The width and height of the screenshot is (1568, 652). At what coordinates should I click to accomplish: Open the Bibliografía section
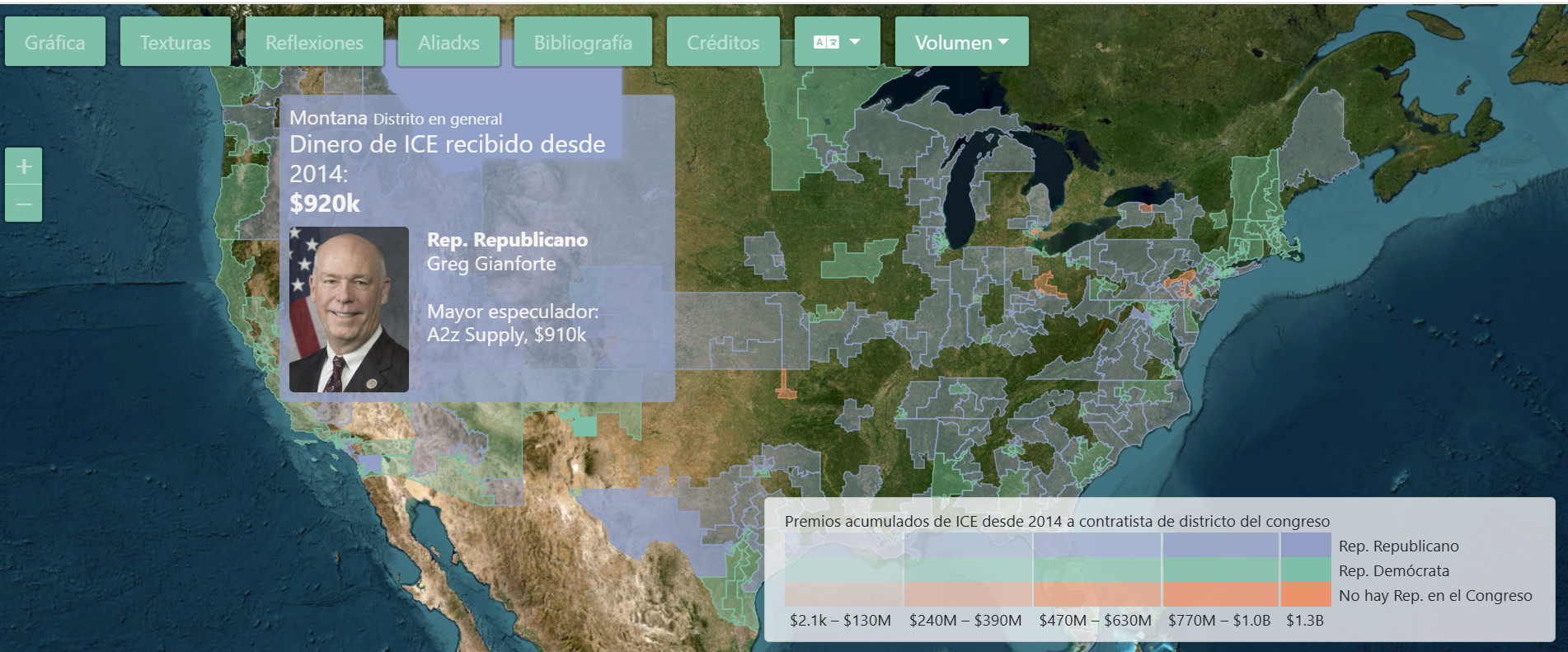583,42
